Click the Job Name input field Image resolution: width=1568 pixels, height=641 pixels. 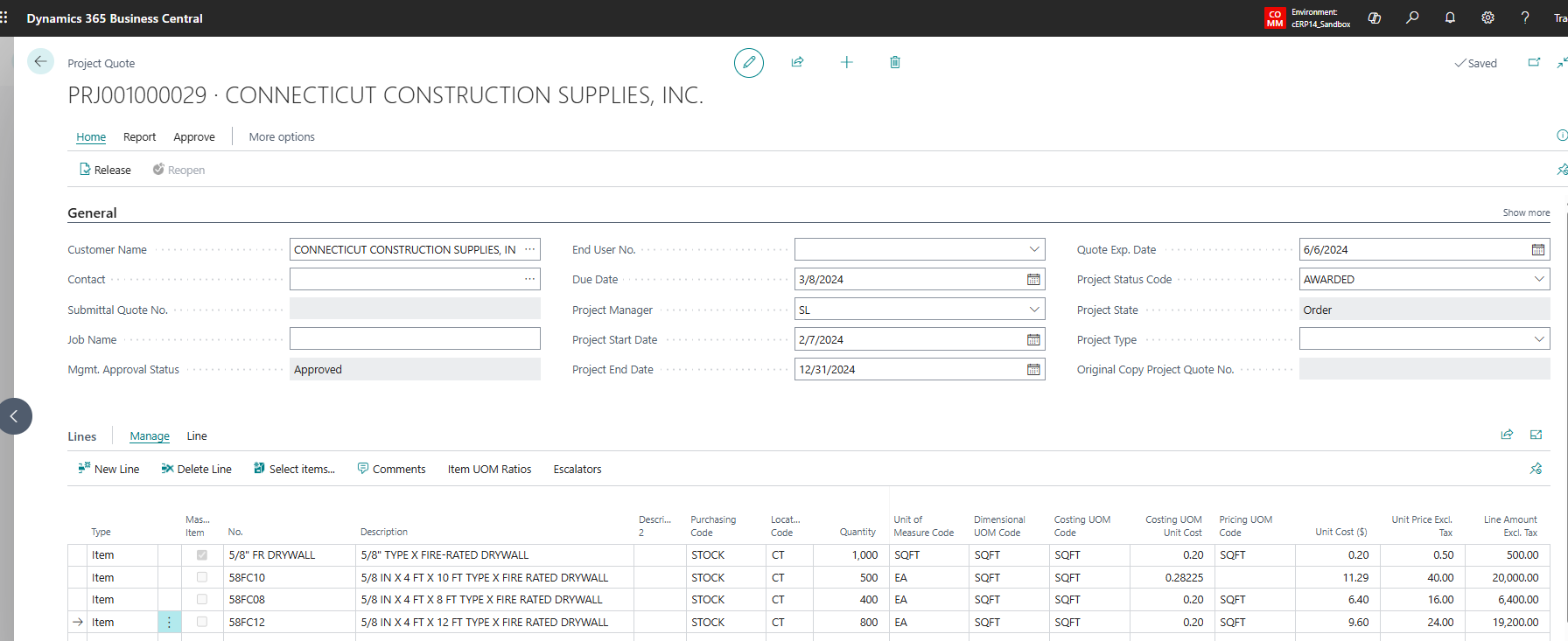pos(415,339)
